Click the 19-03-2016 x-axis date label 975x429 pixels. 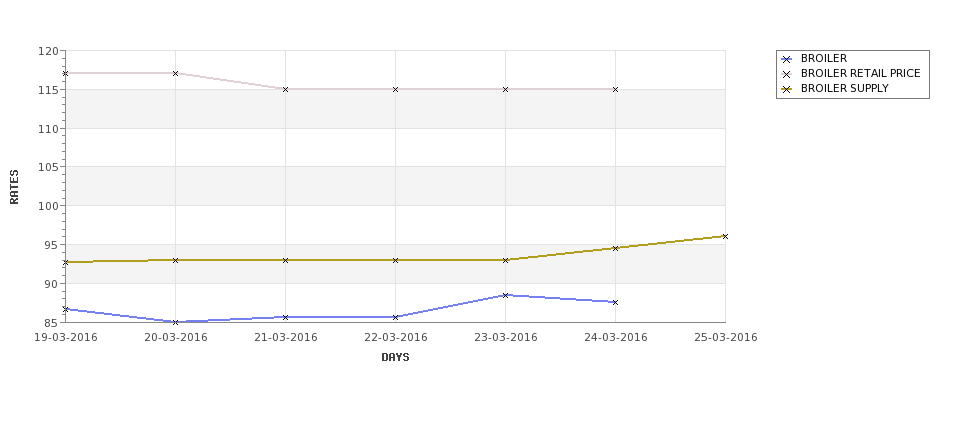[65, 338]
